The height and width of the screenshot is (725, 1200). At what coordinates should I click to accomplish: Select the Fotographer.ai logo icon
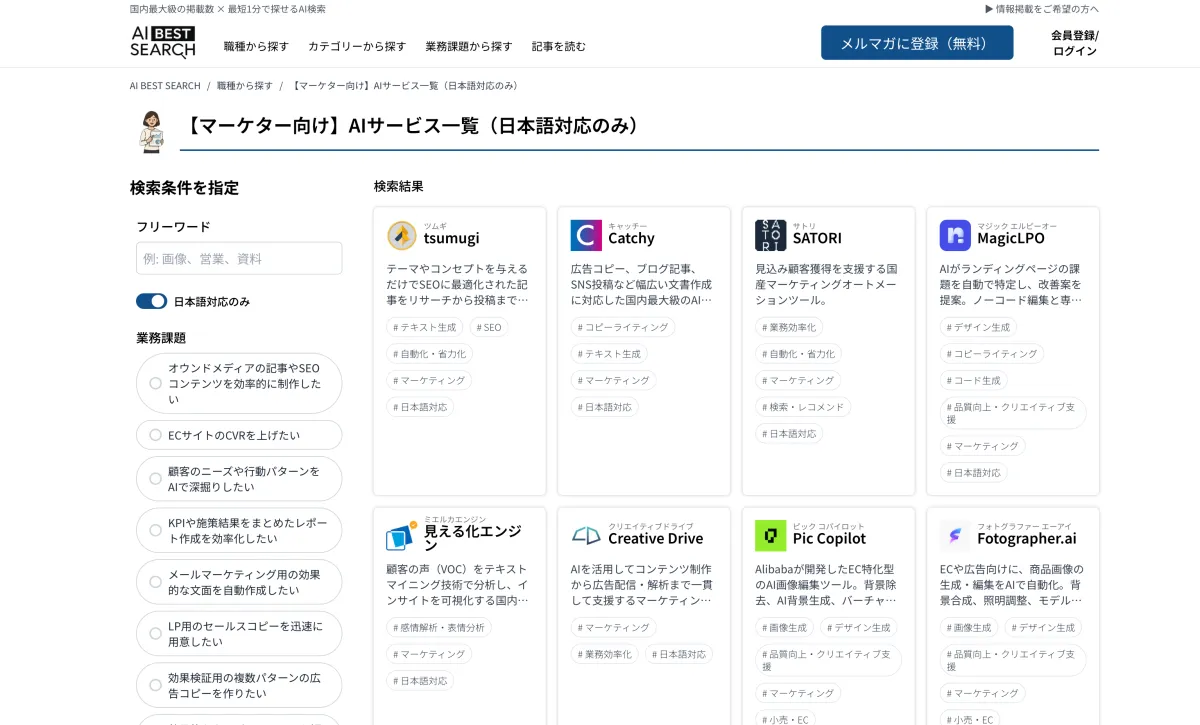[x=955, y=536]
